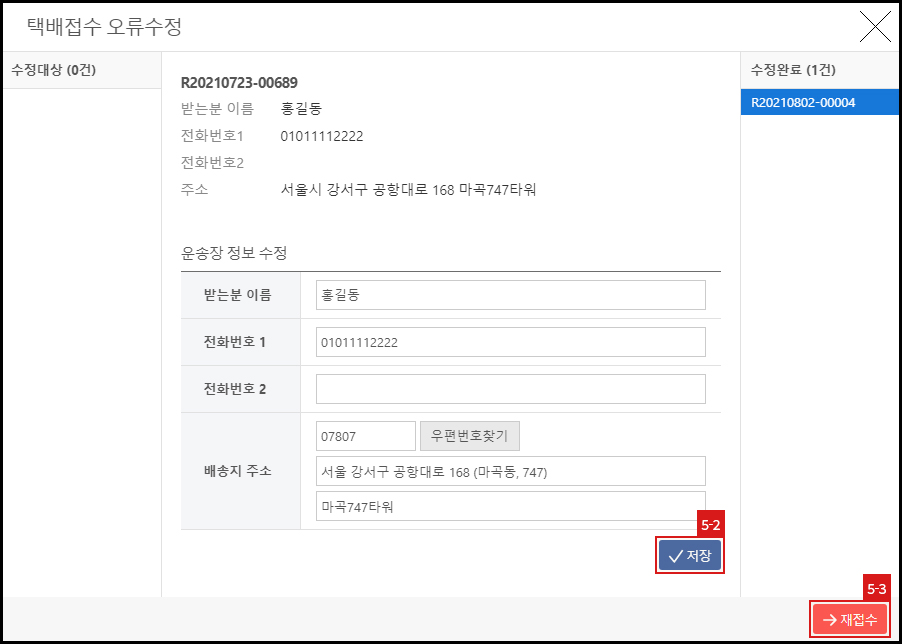
Task: Click the 재접수 re-submit button
Action: (850, 619)
